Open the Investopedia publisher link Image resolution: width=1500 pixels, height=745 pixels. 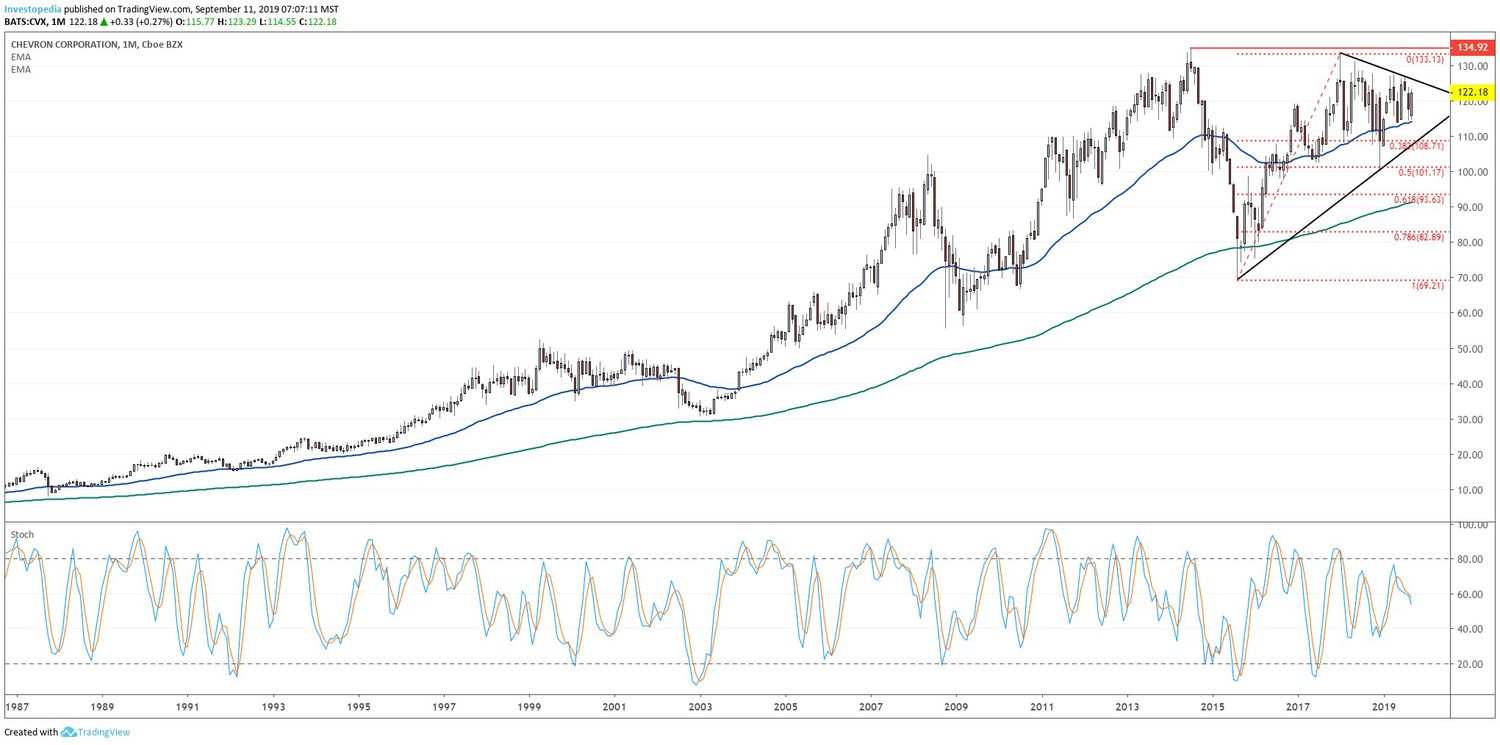click(31, 8)
